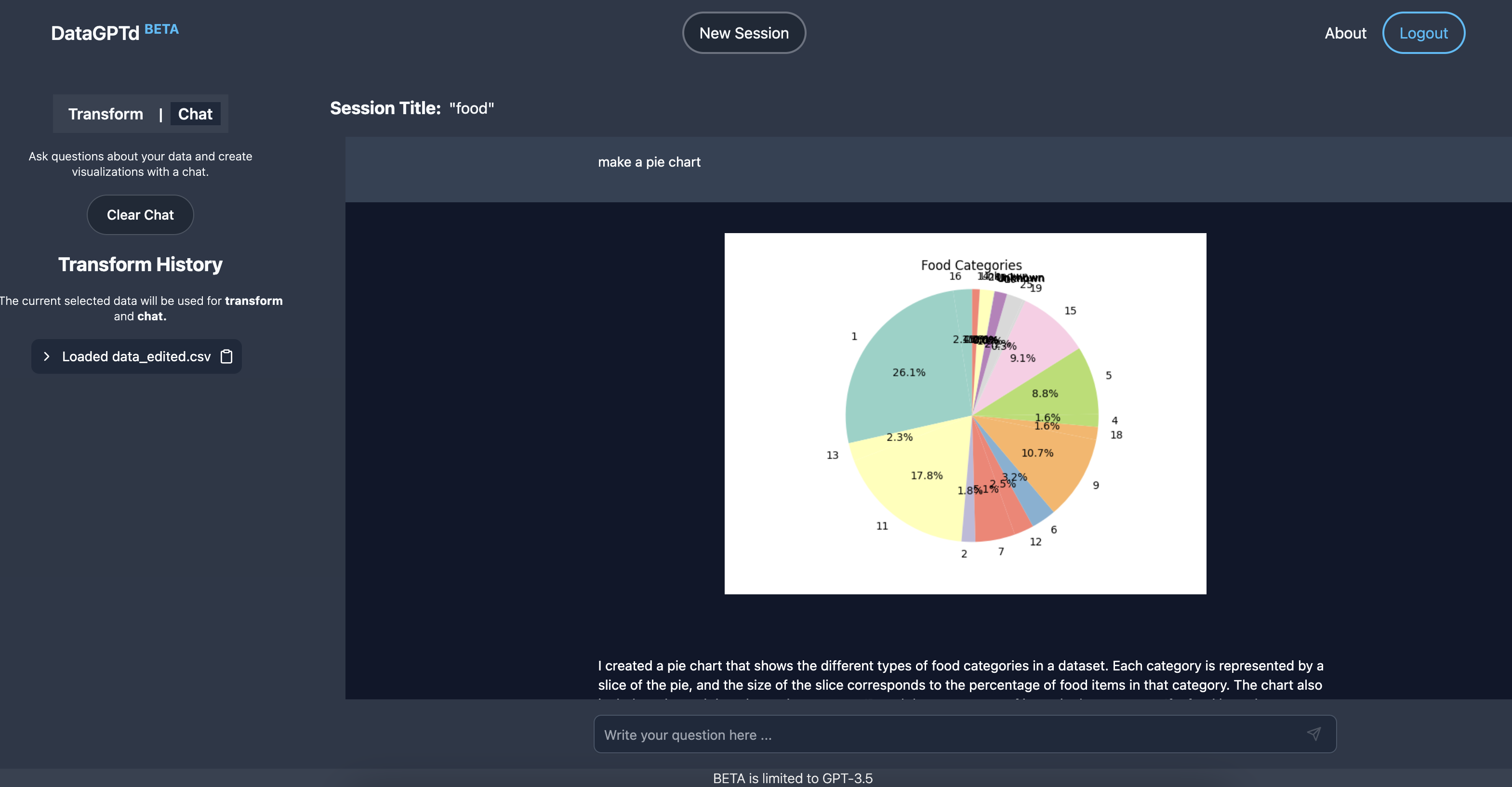Image resolution: width=1512 pixels, height=787 pixels.
Task: Click the clipboard icon beside data_edited.csv
Action: 226,356
